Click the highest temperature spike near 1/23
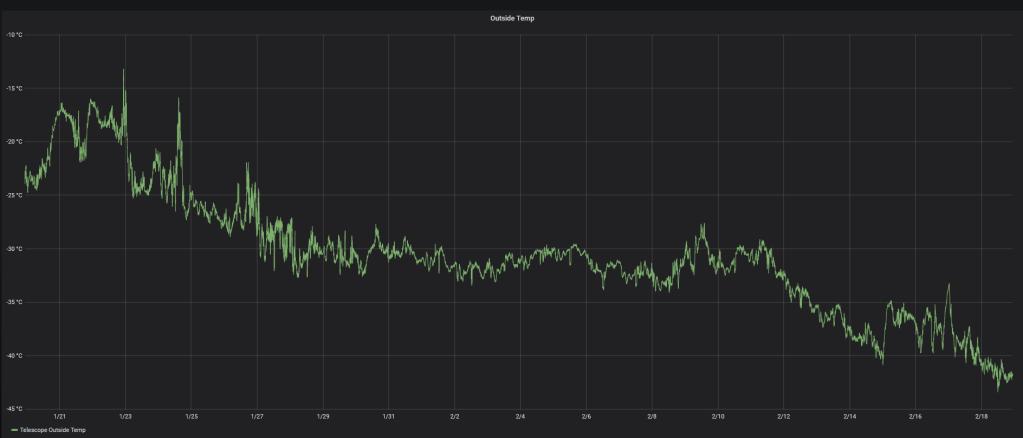The height and width of the screenshot is (438, 1023). (x=124, y=71)
